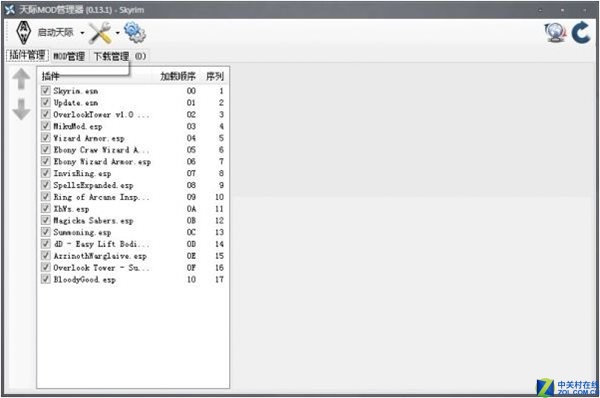
Task: Disable the BloodyGood.esp plugin checkbox
Action: pos(46,279)
